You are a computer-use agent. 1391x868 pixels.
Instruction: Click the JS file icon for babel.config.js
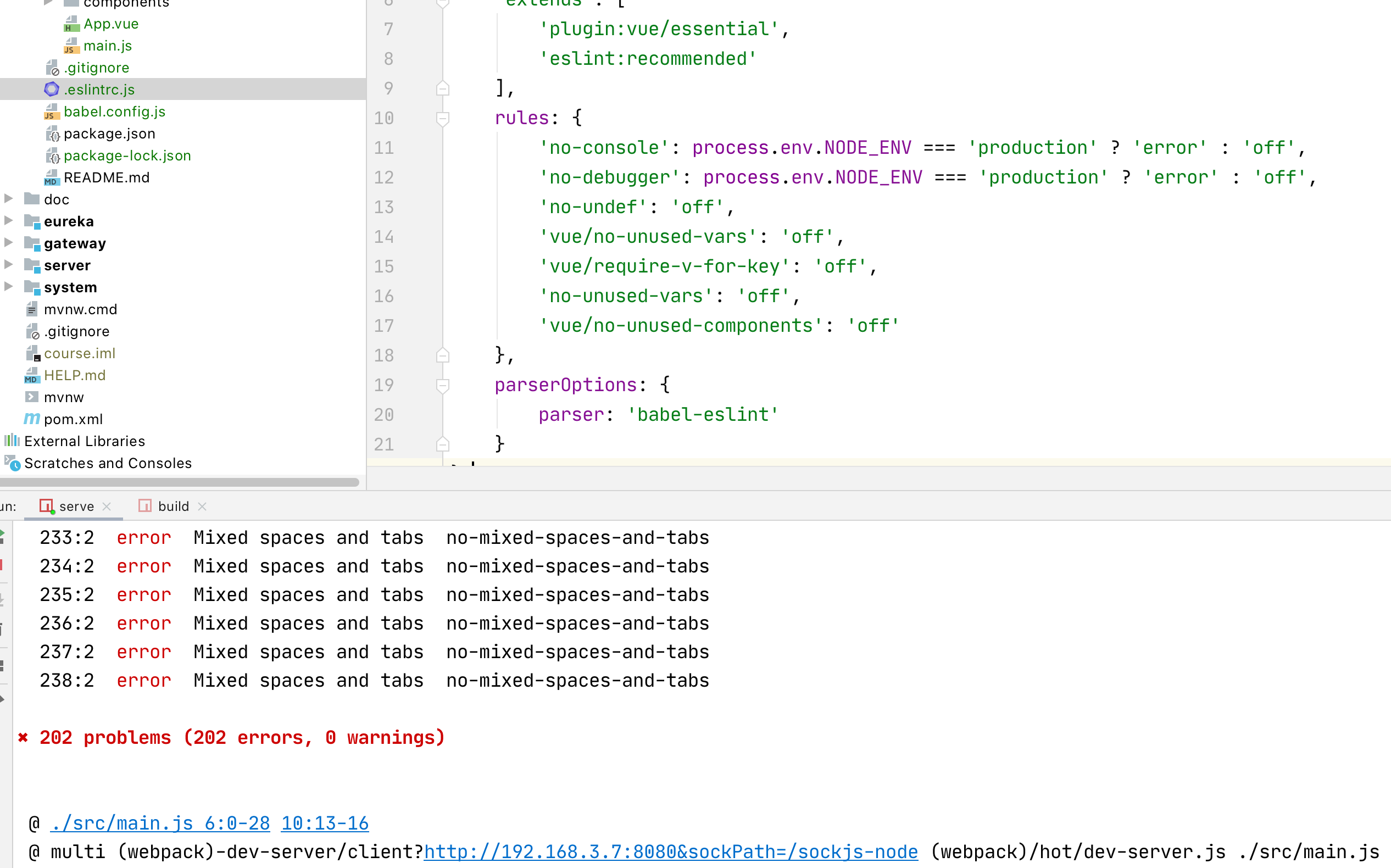coord(52,112)
